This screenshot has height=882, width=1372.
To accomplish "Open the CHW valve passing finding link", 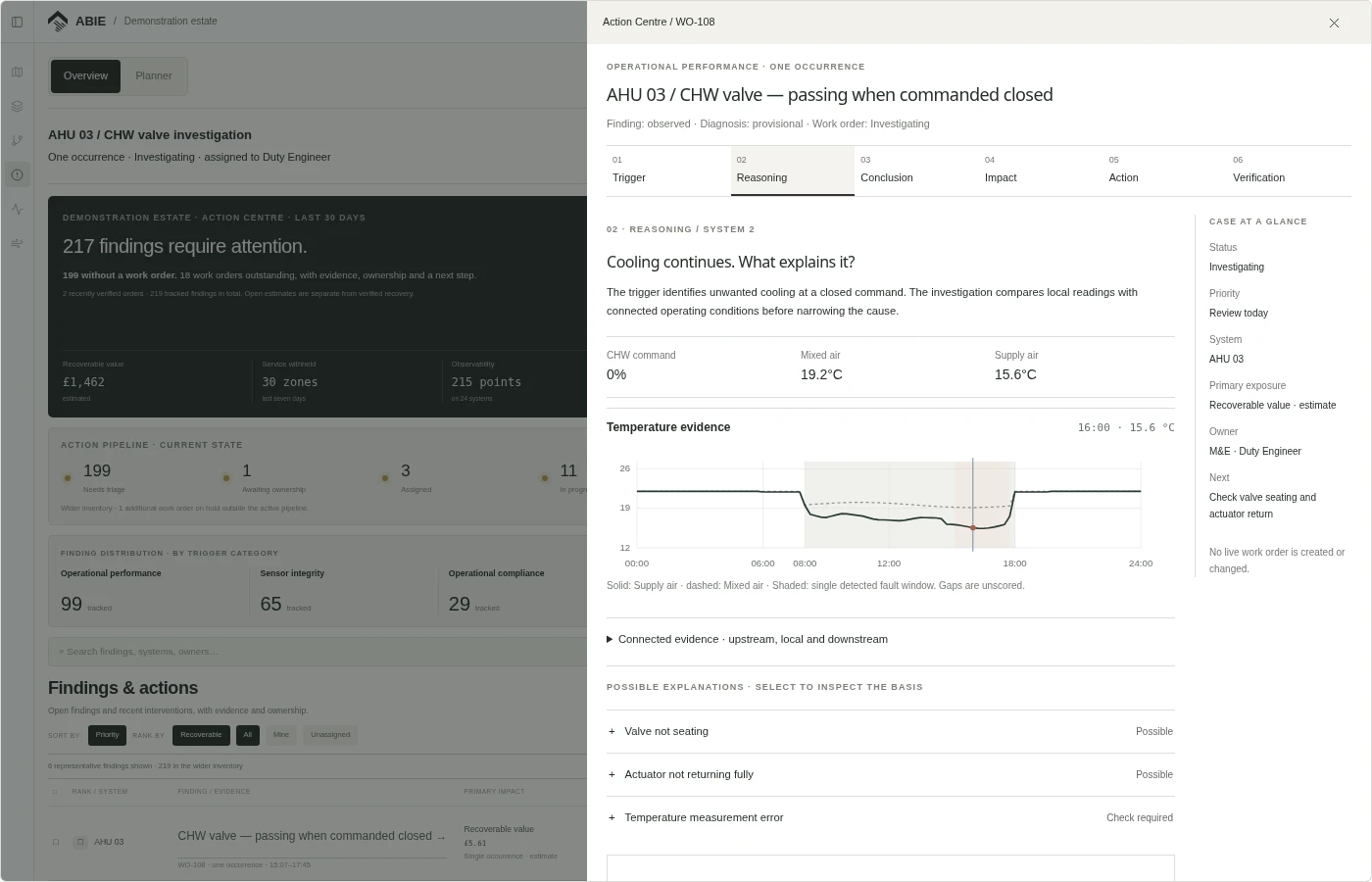I will pos(312,836).
